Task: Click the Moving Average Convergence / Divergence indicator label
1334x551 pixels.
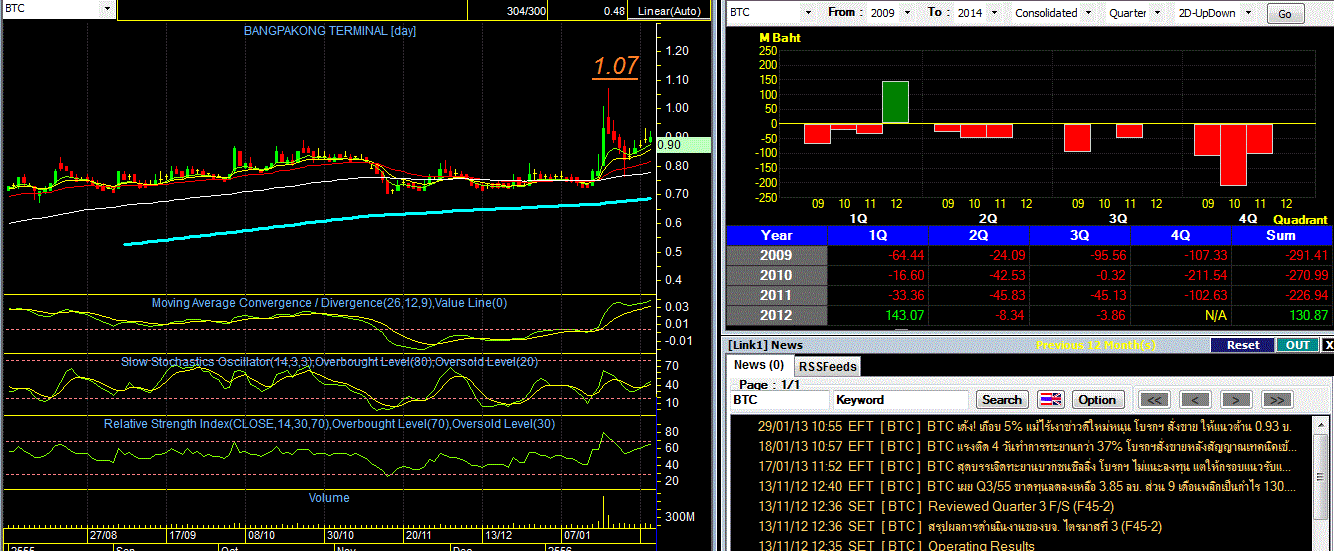Action: (330, 303)
